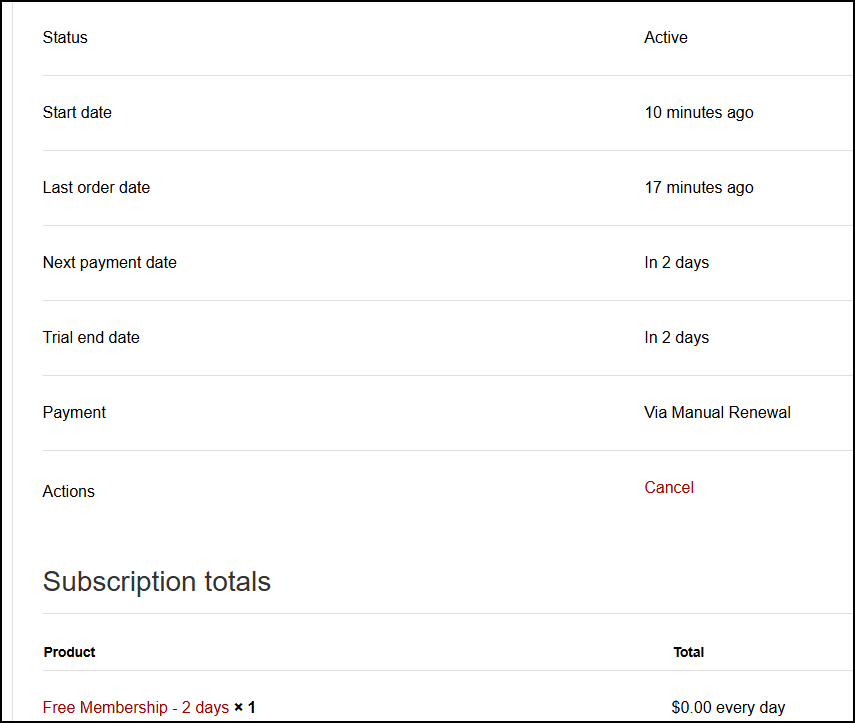
Task: Click the Next payment date label
Action: coord(109,263)
